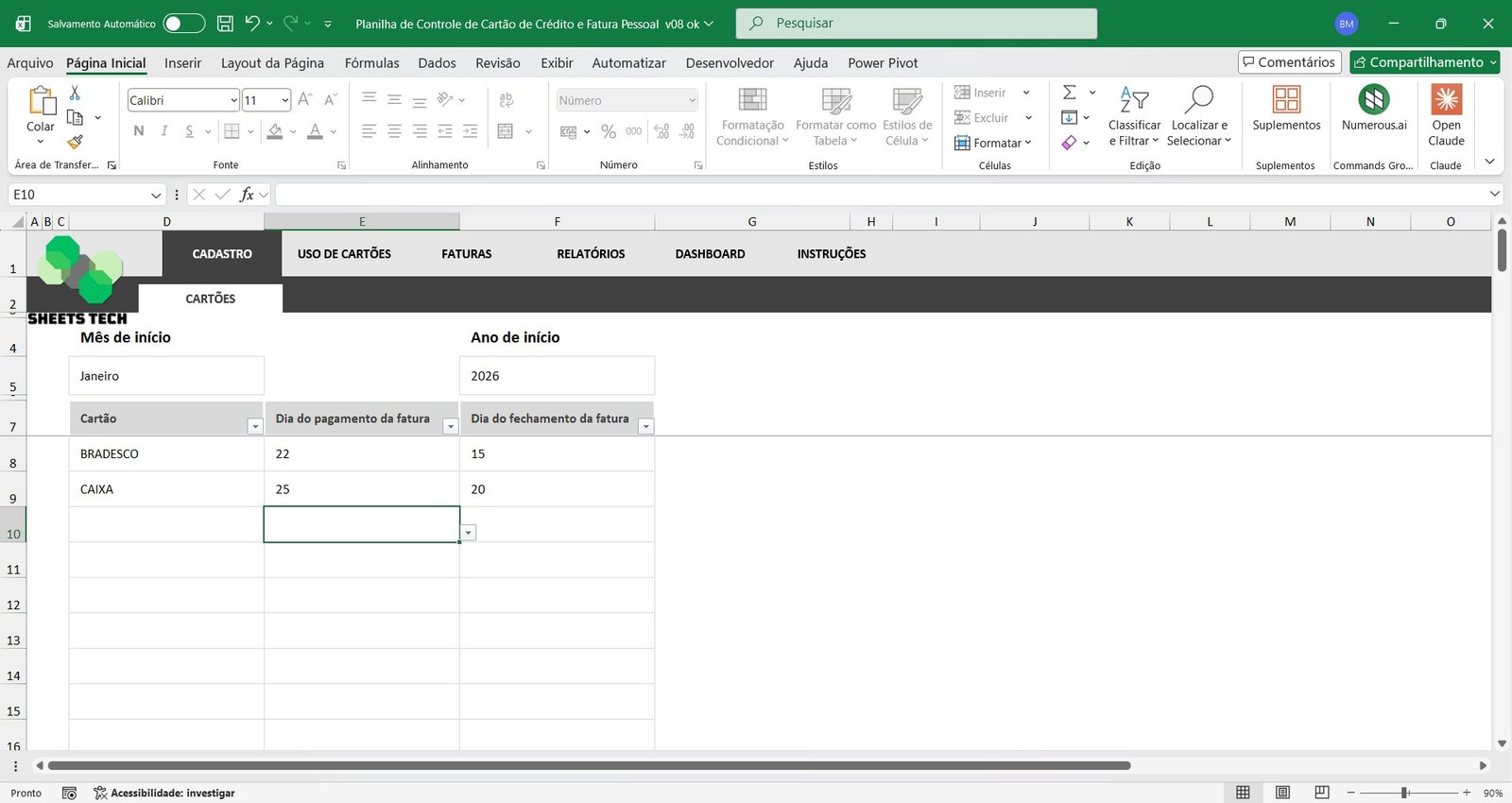Switch to the Fórmulas ribbon tab
The height and width of the screenshot is (803, 1512).
click(371, 63)
